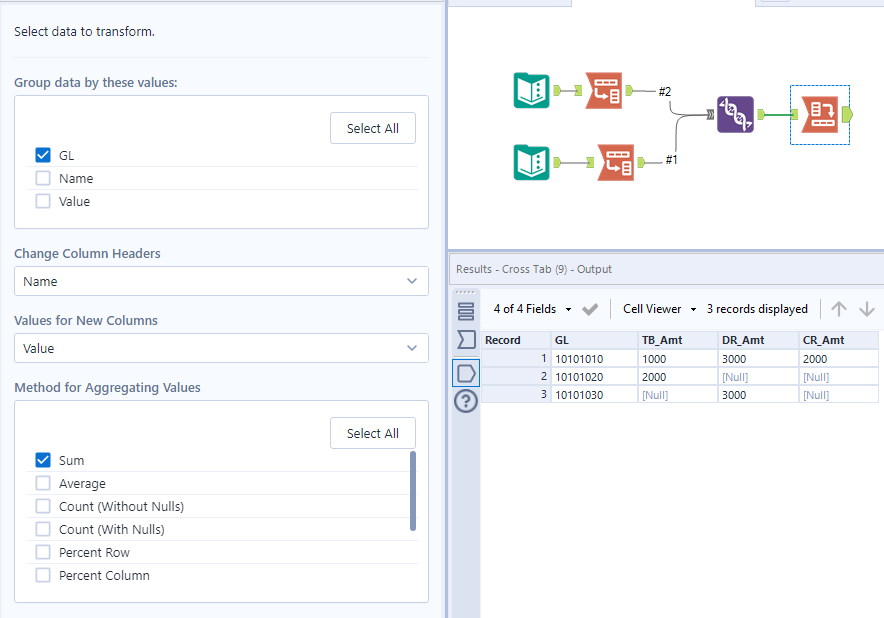Check the Average aggregation method
The image size is (884, 618).
[x=43, y=483]
